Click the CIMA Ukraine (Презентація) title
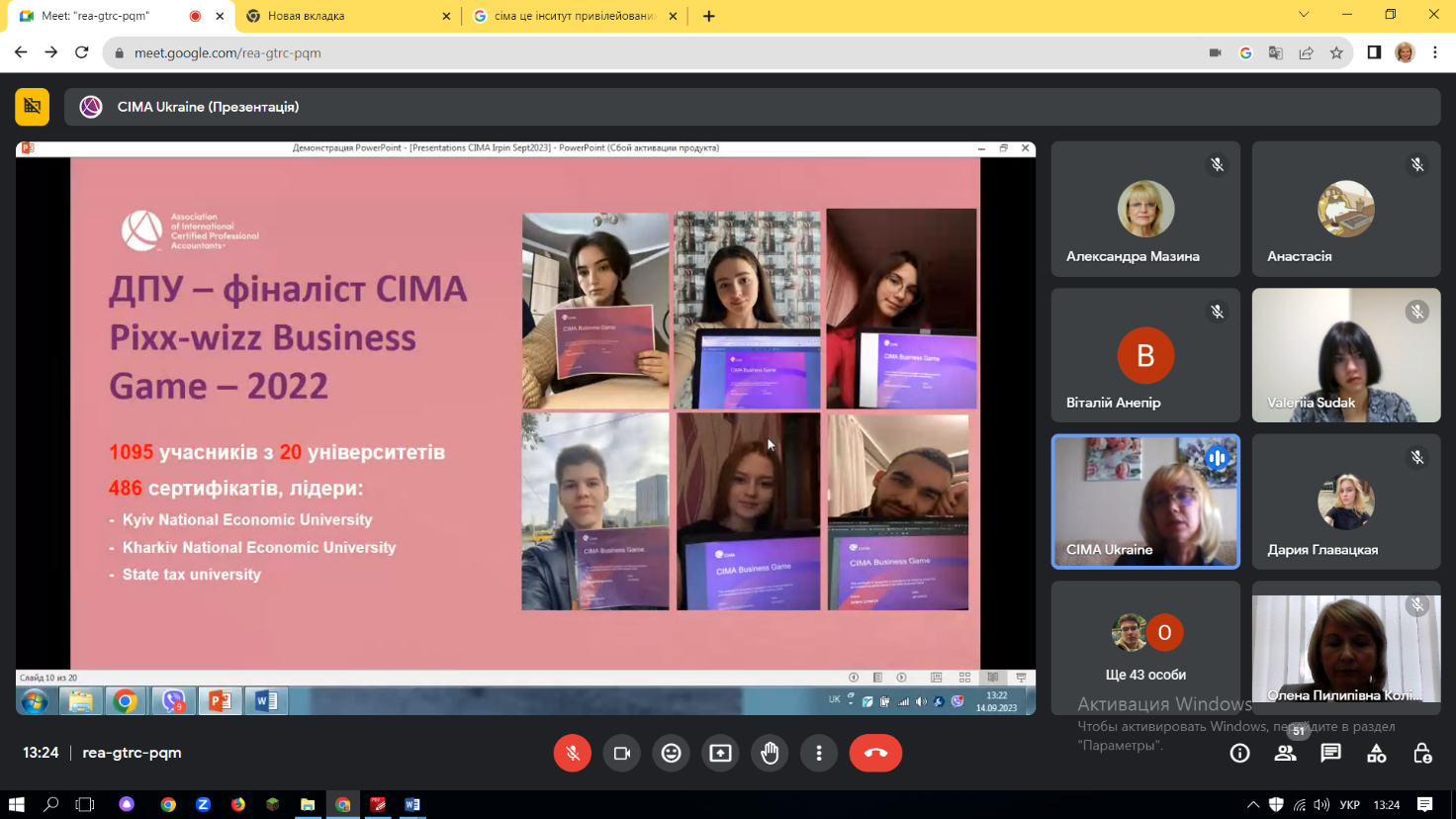This screenshot has height=819, width=1456. pos(208,107)
